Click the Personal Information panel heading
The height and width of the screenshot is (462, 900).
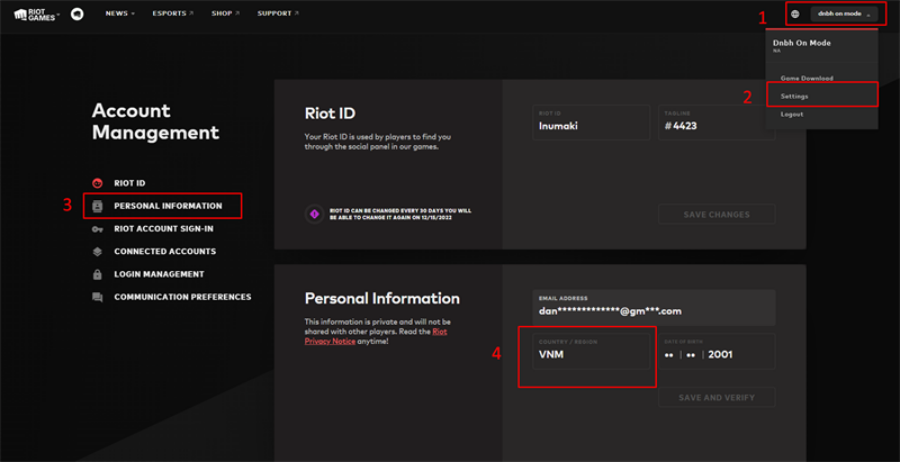click(382, 298)
